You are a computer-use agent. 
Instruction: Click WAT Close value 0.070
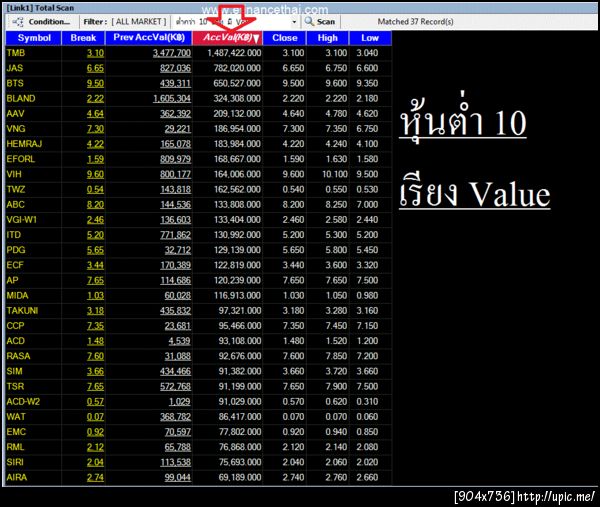pyautogui.click(x=293, y=417)
